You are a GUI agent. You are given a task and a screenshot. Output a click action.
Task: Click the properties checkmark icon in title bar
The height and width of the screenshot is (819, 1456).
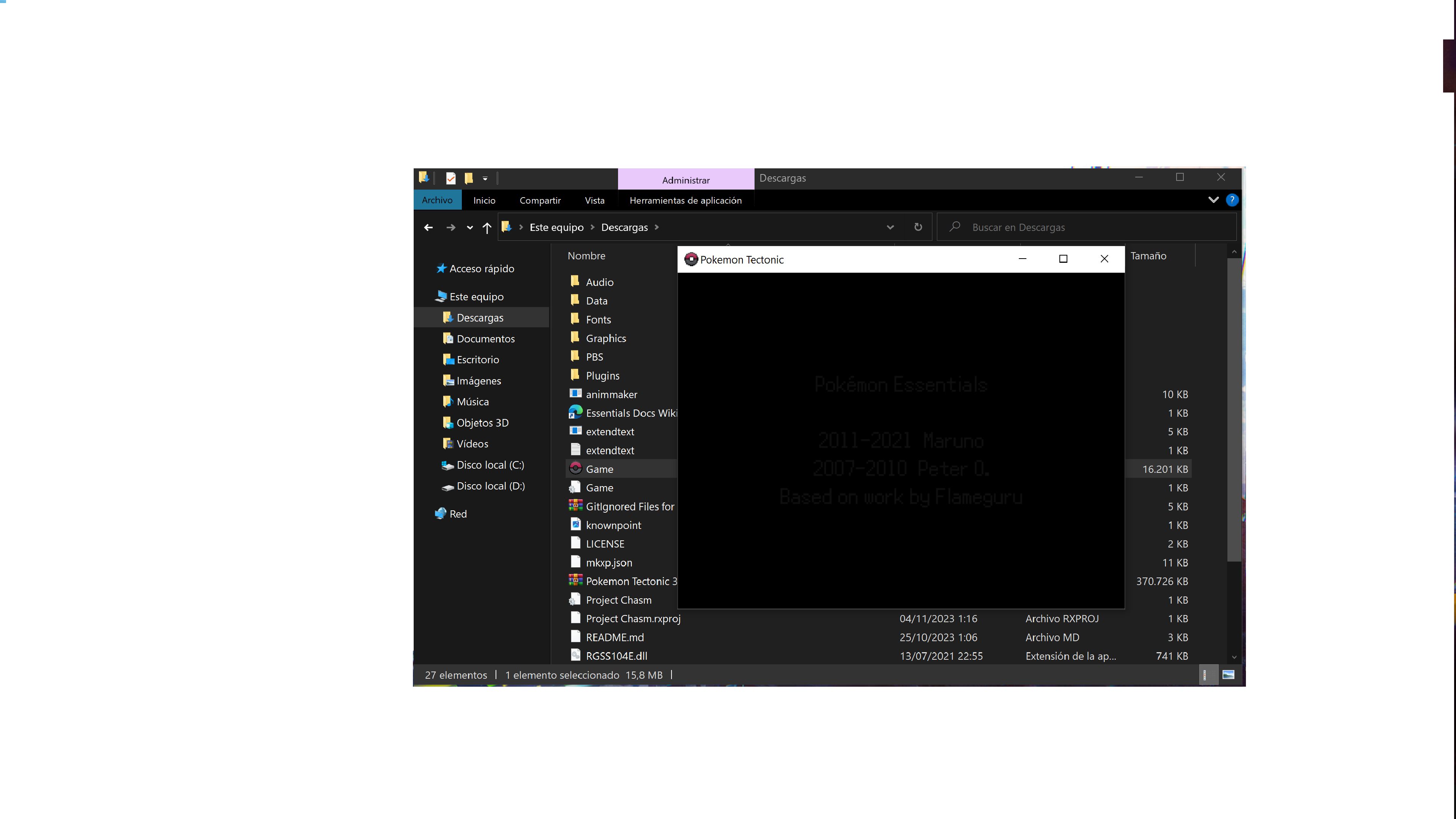450,179
